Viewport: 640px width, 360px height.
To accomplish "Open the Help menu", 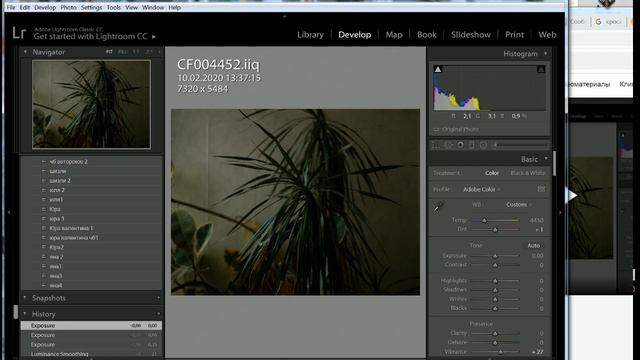I will click(x=174, y=7).
